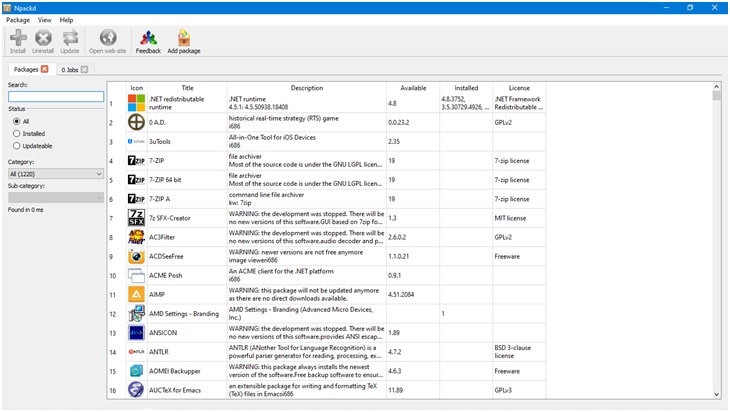
Task: Click the ACME Posh package icon
Action: tap(136, 275)
